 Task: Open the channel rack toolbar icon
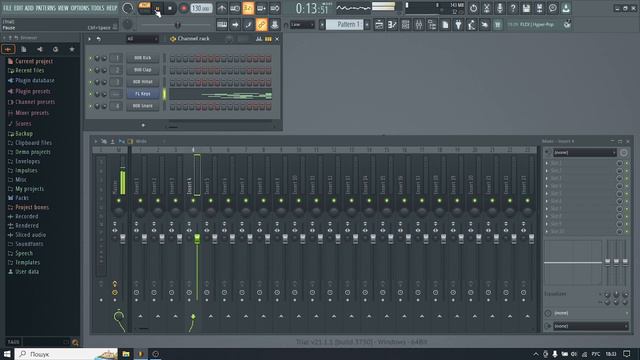click(405, 25)
